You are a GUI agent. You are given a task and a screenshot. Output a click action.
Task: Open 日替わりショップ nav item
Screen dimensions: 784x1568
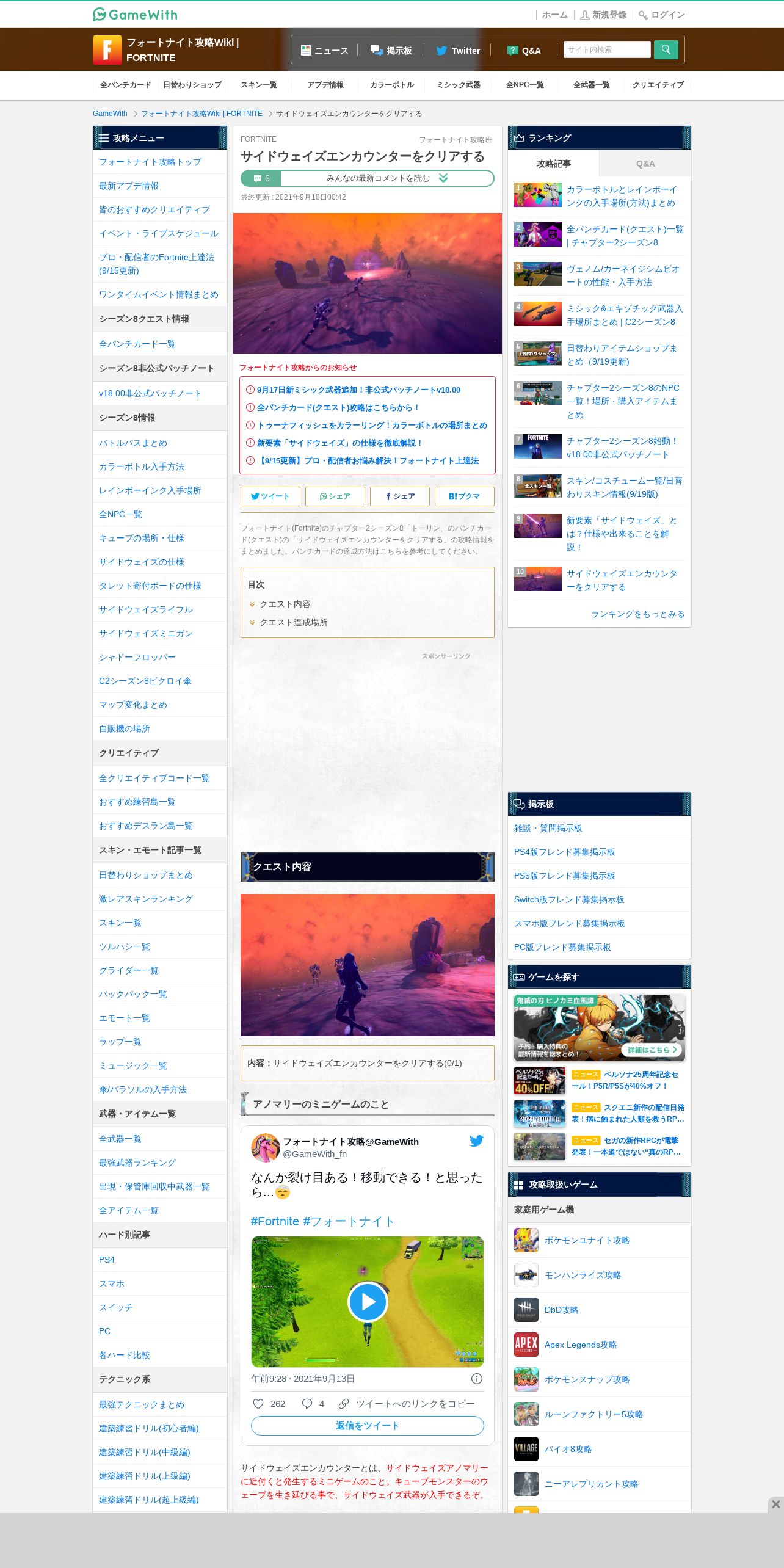point(192,85)
